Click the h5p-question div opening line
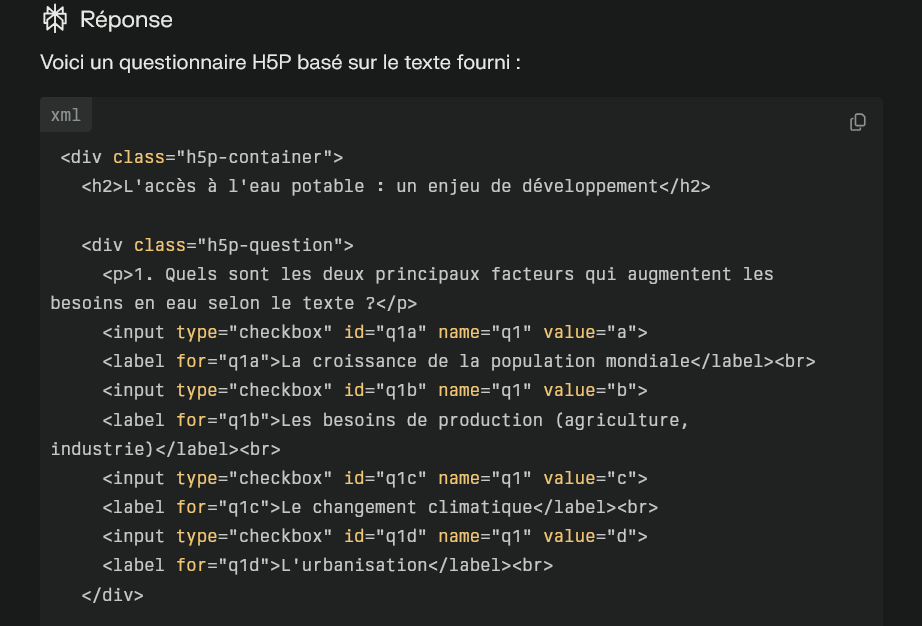The height and width of the screenshot is (626, 922). tap(218, 245)
